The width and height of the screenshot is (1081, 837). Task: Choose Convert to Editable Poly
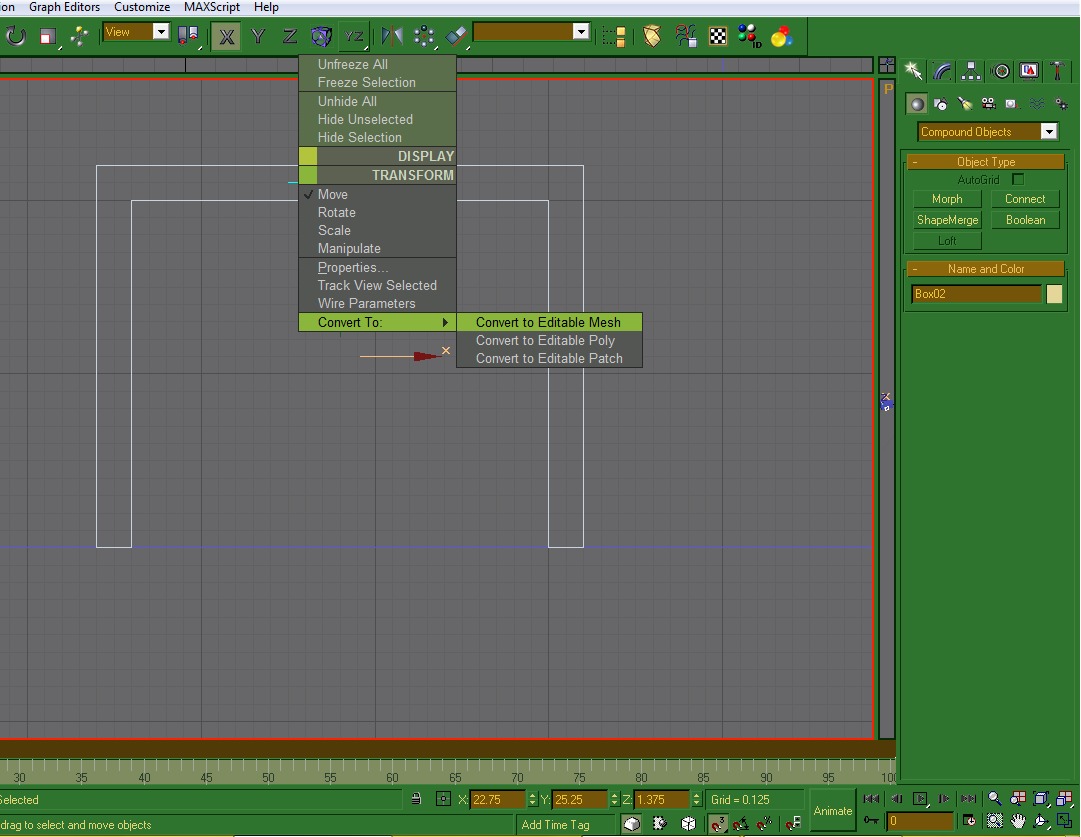[549, 340]
